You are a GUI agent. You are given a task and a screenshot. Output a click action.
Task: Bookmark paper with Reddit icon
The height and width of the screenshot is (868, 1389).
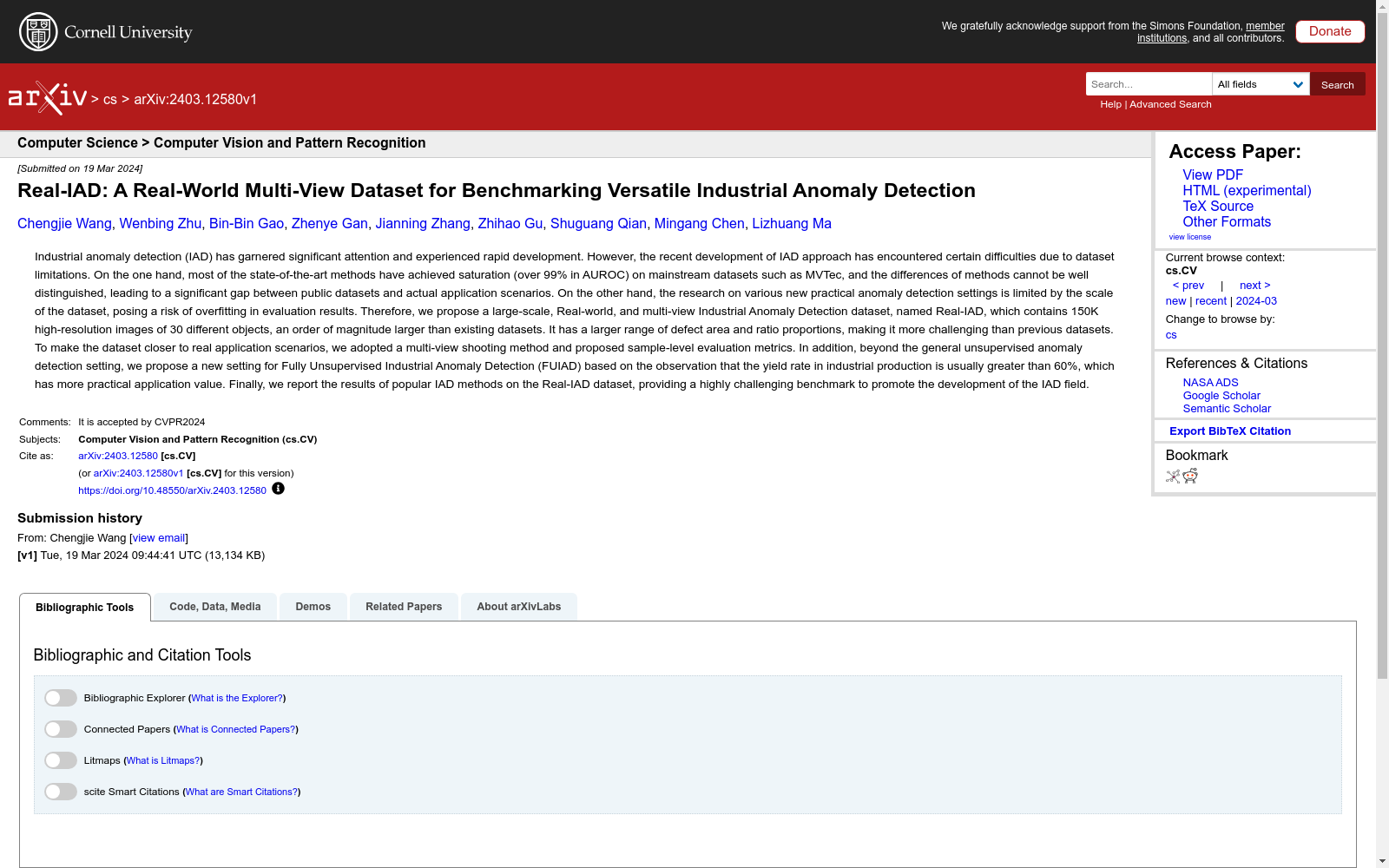pyautogui.click(x=1190, y=476)
